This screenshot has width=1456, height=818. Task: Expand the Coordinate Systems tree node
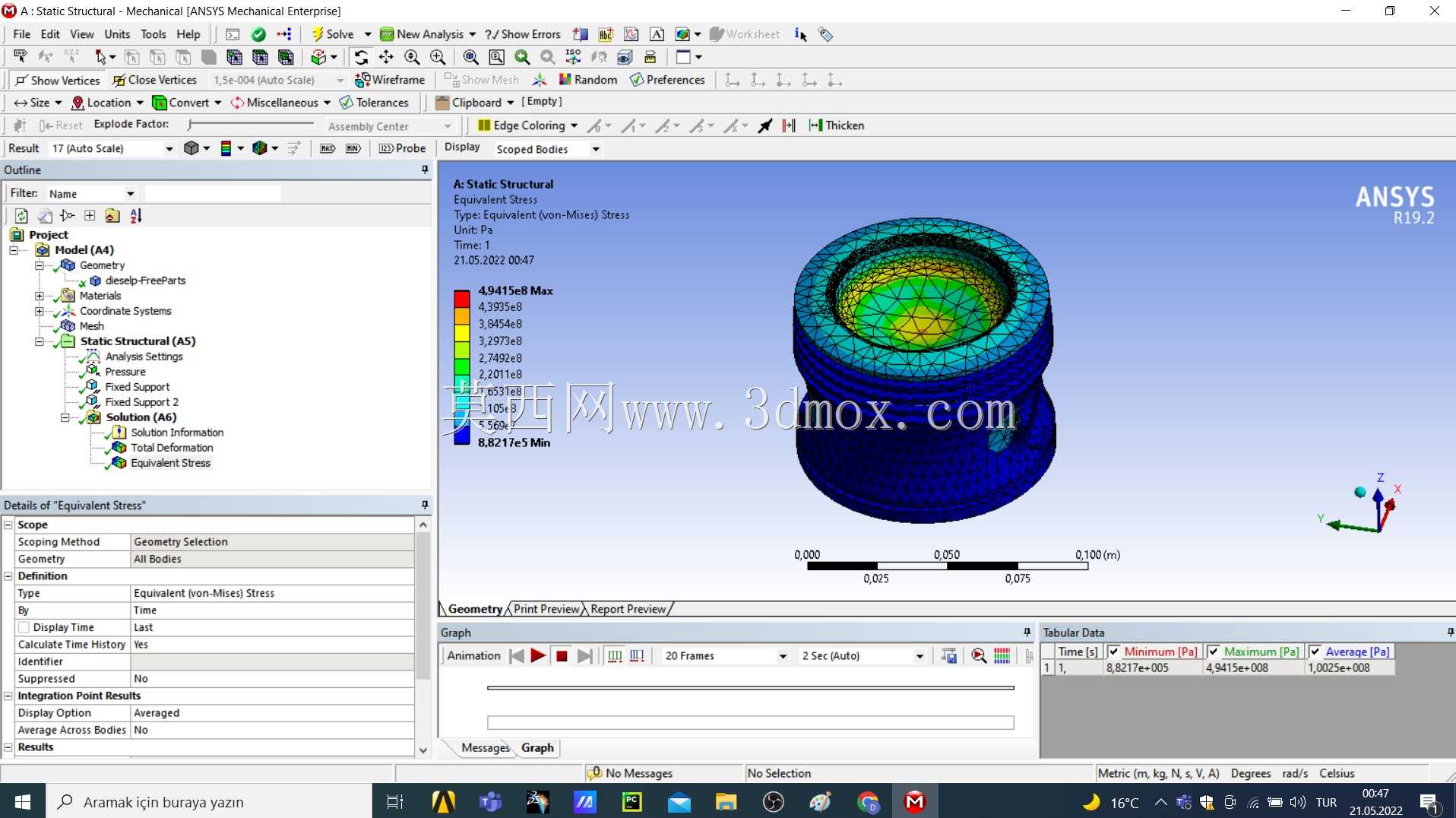(x=40, y=311)
